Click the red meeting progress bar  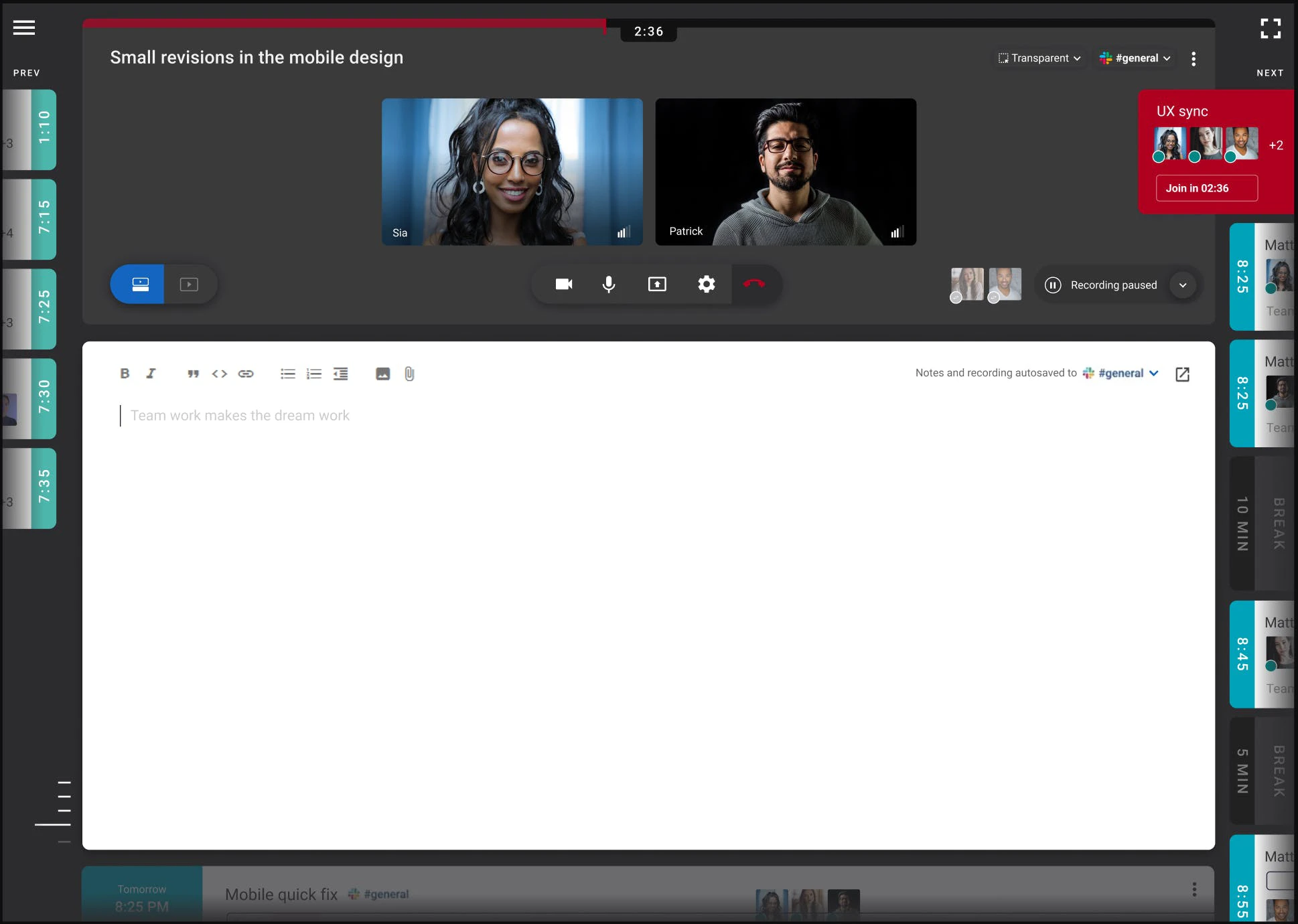[344, 23]
